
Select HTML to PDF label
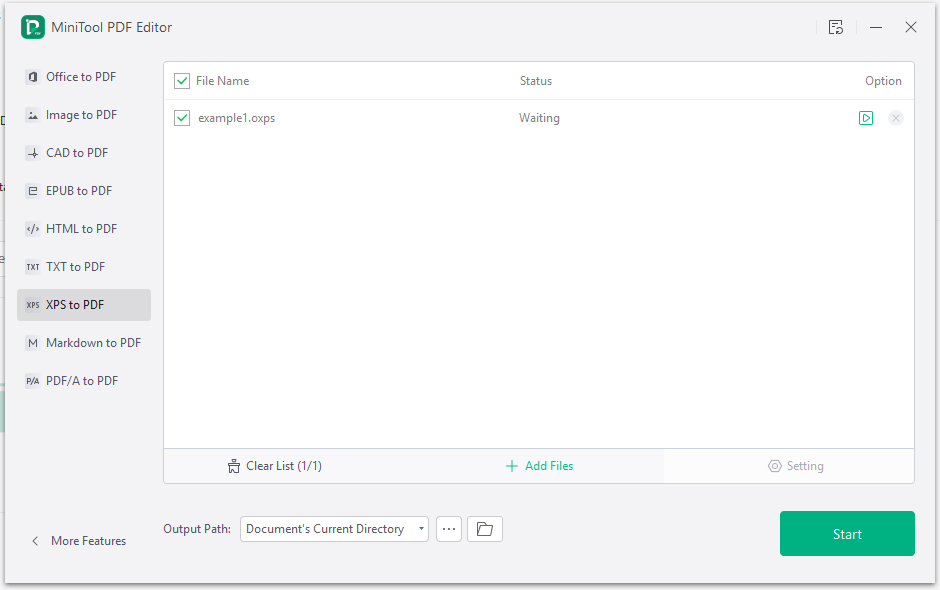[x=82, y=228]
